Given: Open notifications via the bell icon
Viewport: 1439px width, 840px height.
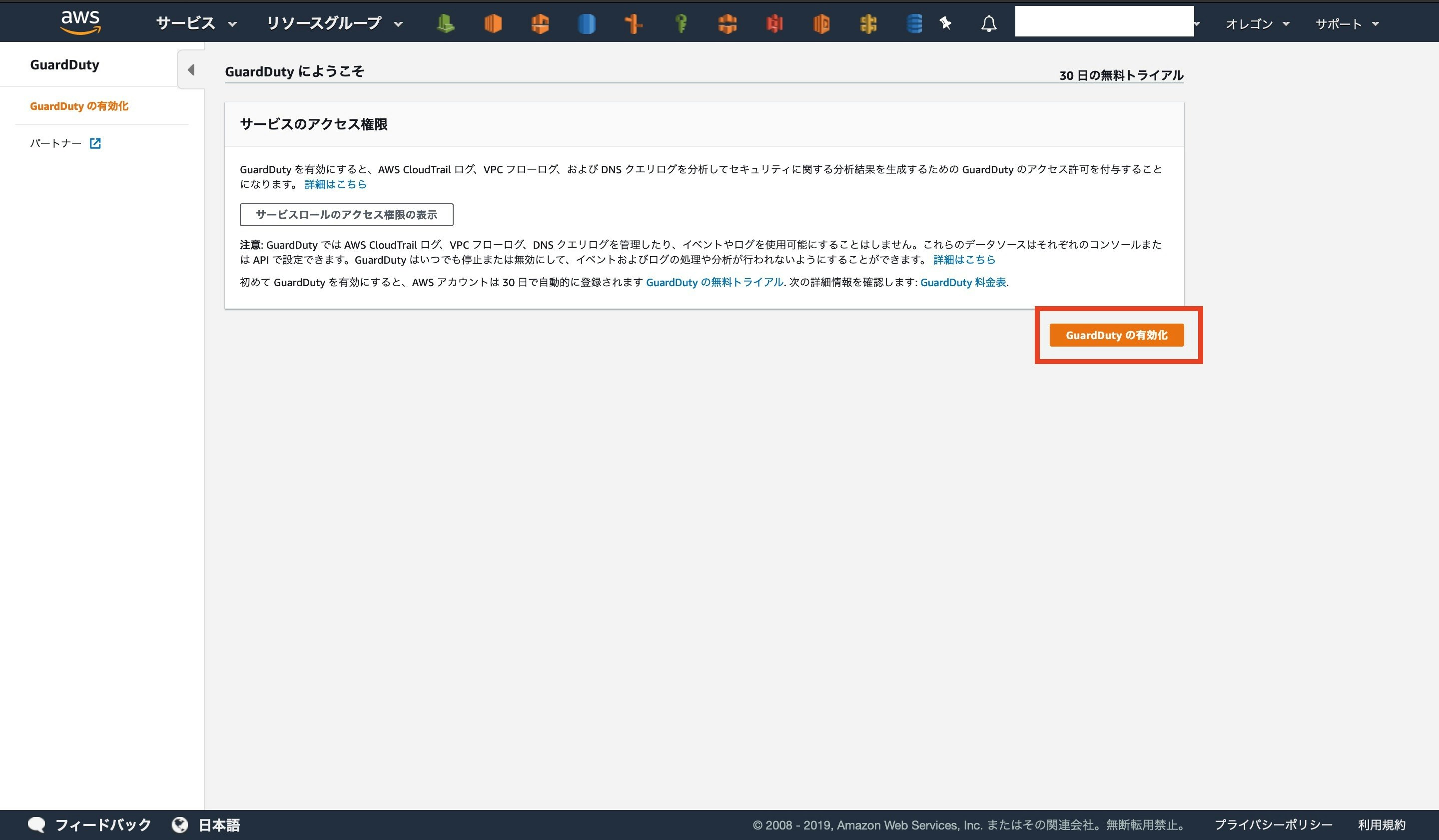Looking at the screenshot, I should tap(989, 23).
